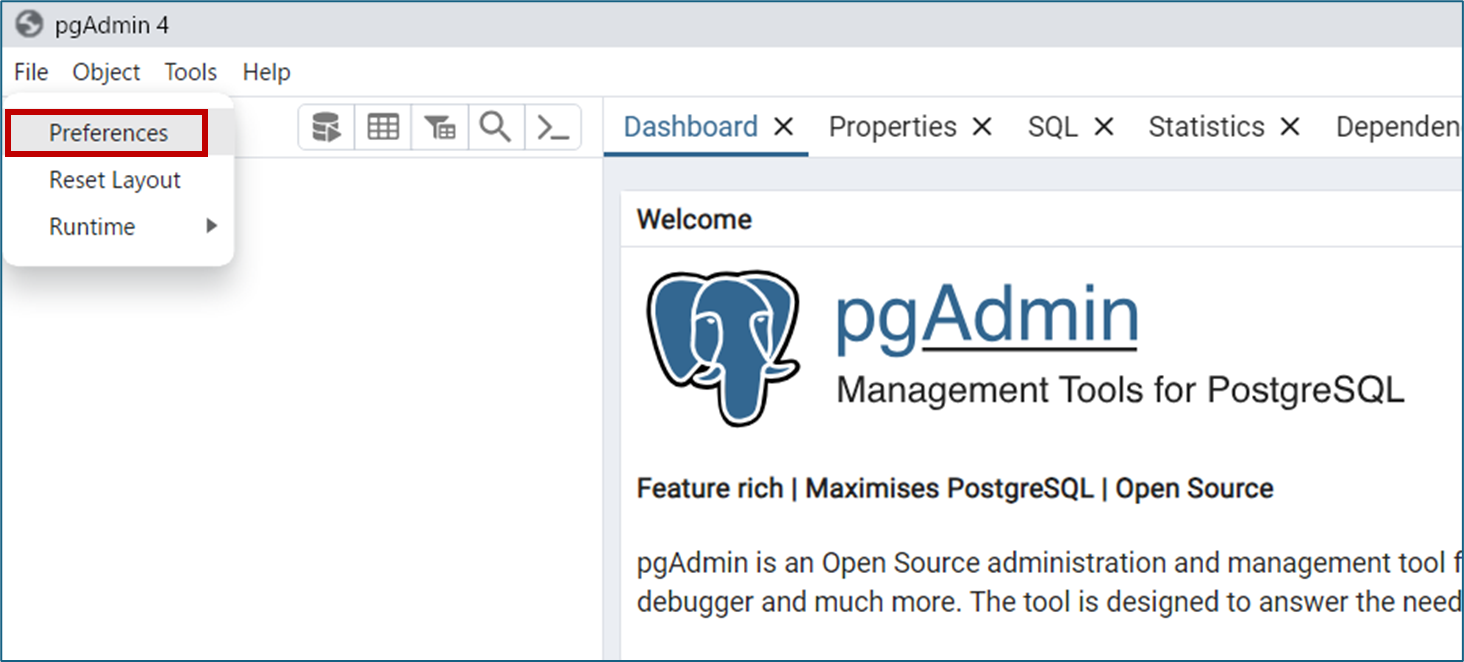
Task: Switch to the Properties tab
Action: (893, 127)
